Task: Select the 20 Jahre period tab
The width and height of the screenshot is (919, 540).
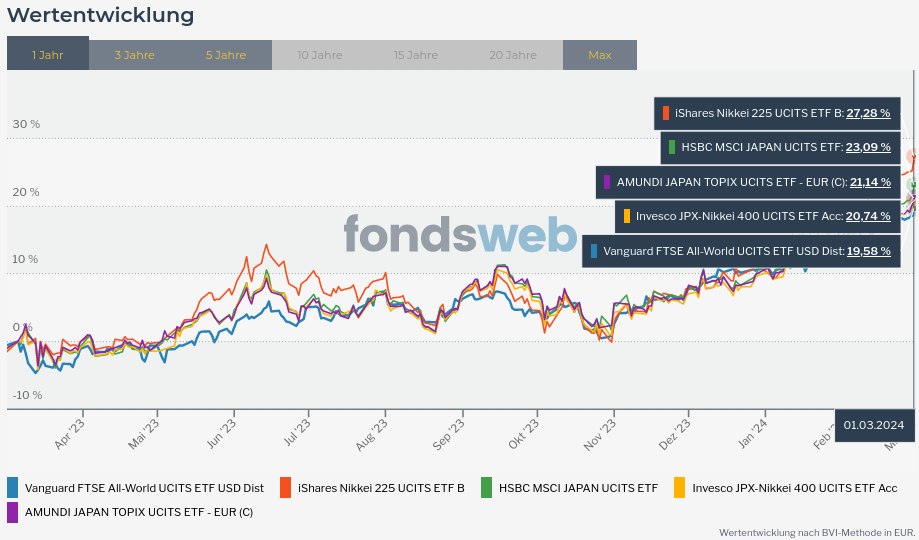Action: [x=513, y=55]
